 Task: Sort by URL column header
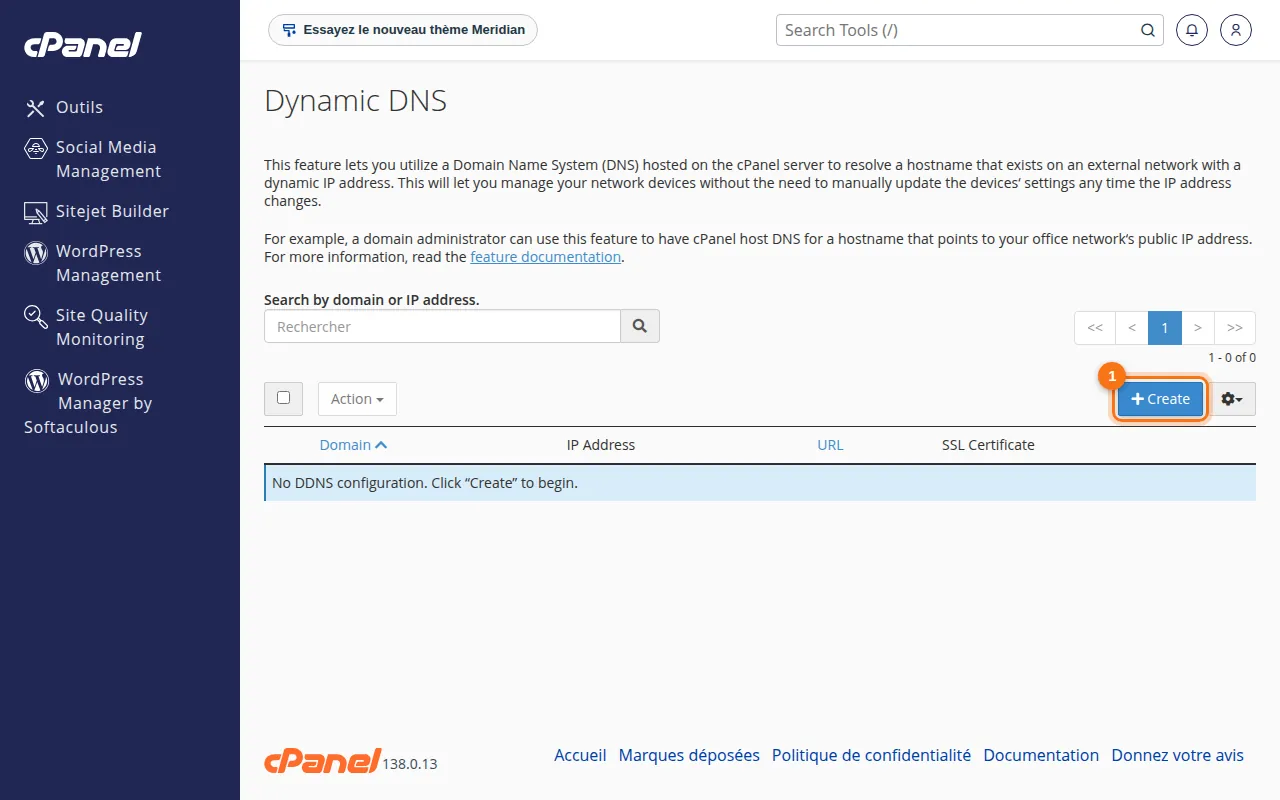coord(830,445)
